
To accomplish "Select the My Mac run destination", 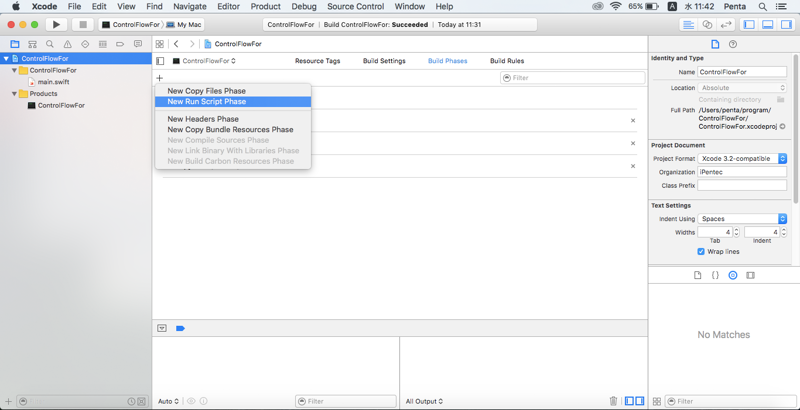I will click(x=184, y=24).
